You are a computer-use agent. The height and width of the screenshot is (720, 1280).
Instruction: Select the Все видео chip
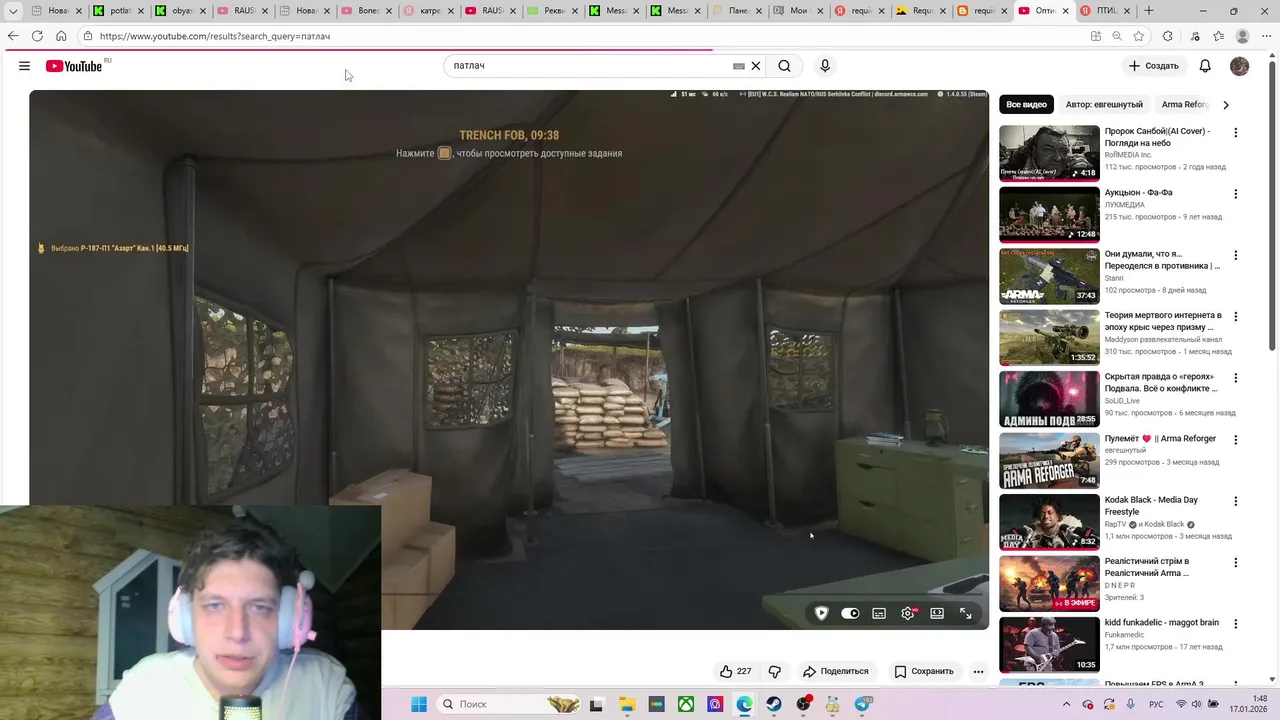pos(1026,104)
